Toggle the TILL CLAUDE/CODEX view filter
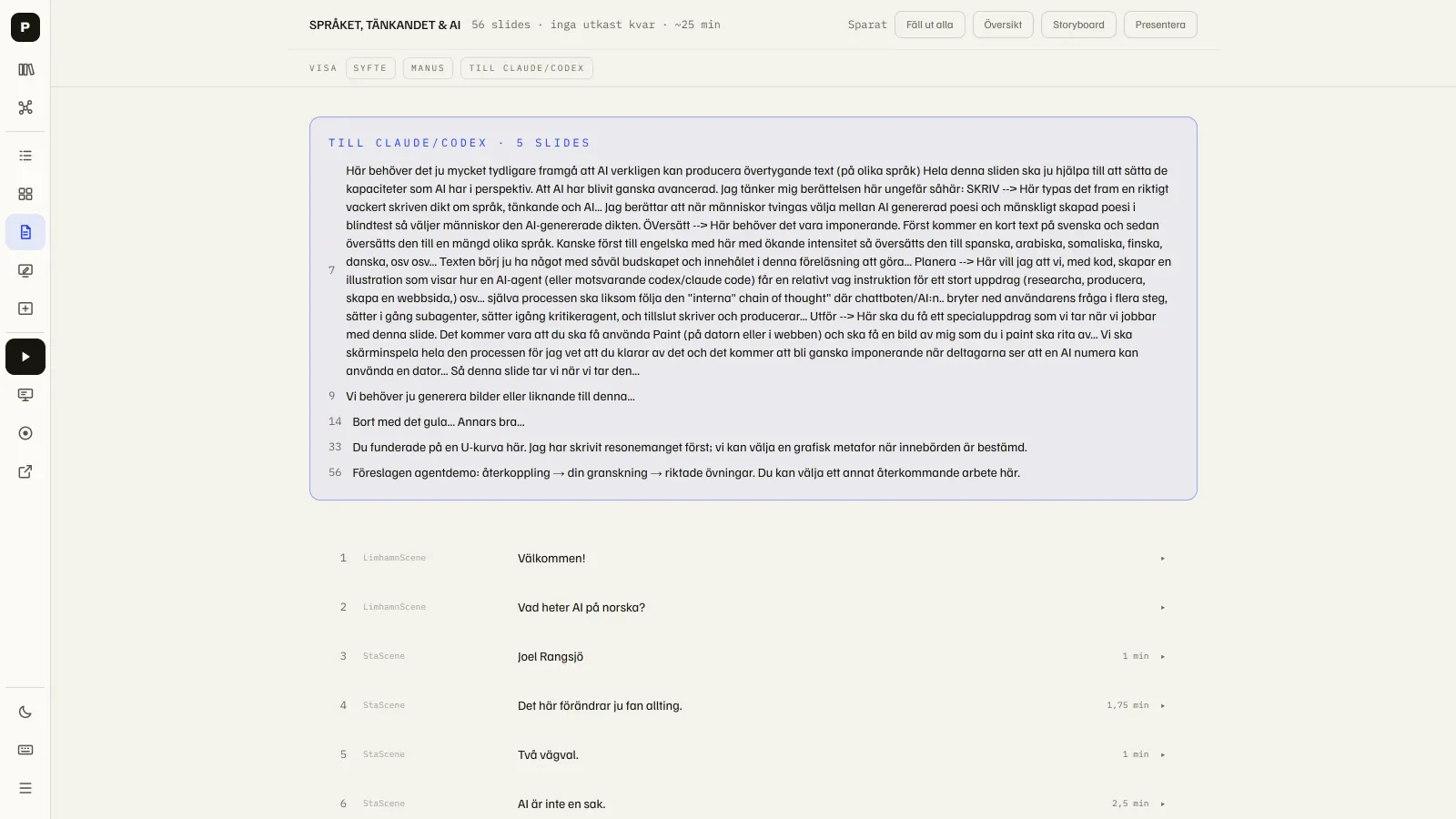The image size is (1456, 819). coord(527,68)
